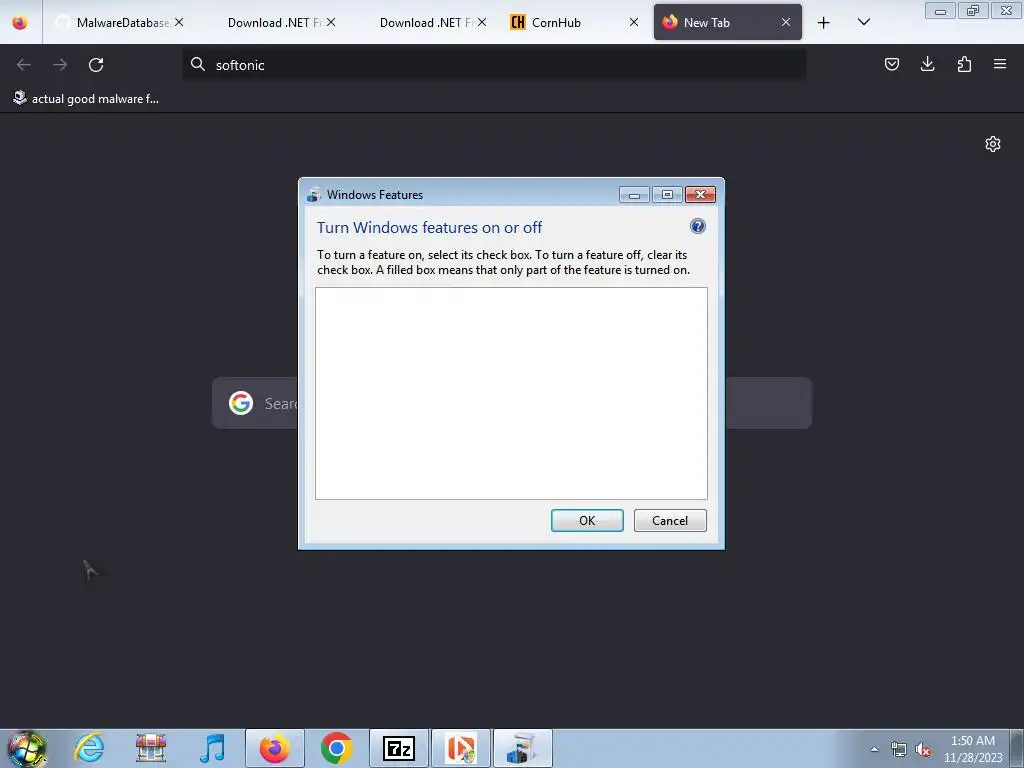Open the Firefox hamburger menu
Viewport: 1024px width, 768px height.
point(1000,64)
